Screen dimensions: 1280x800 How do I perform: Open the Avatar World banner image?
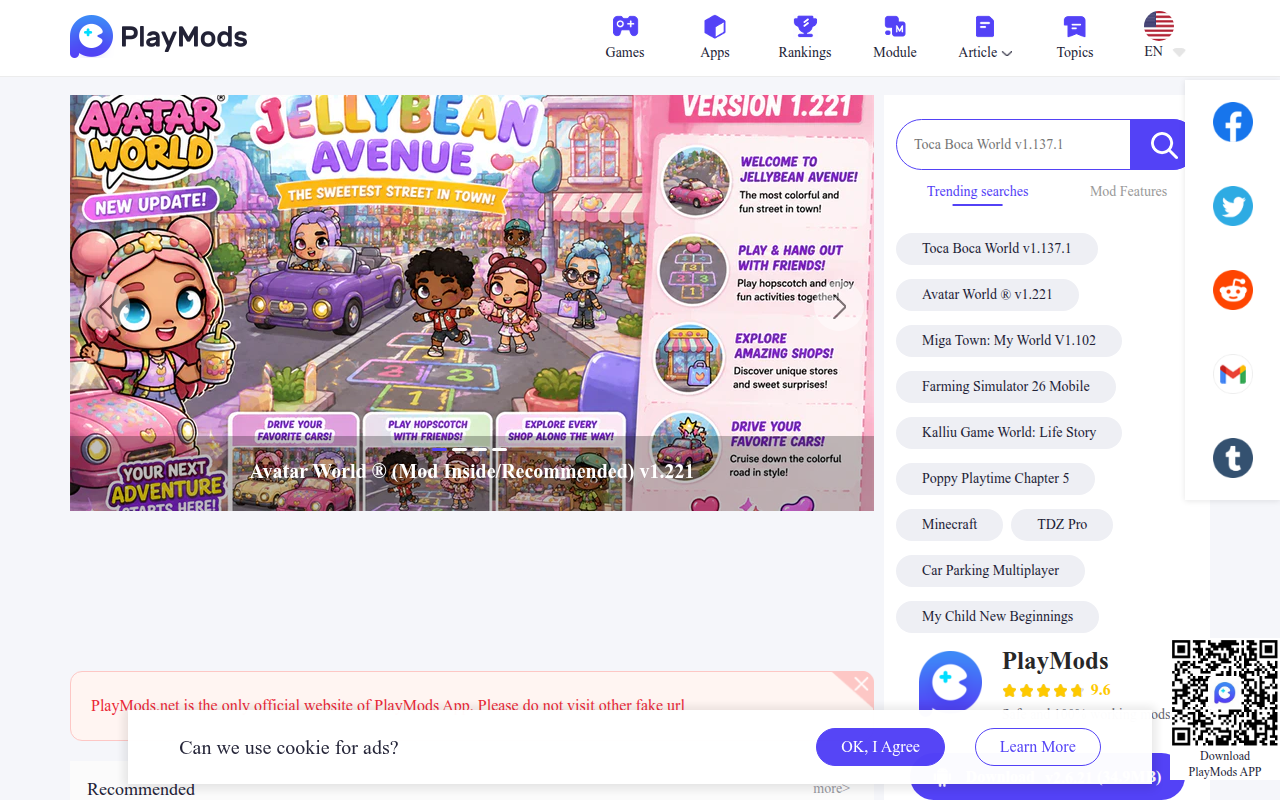click(x=472, y=303)
